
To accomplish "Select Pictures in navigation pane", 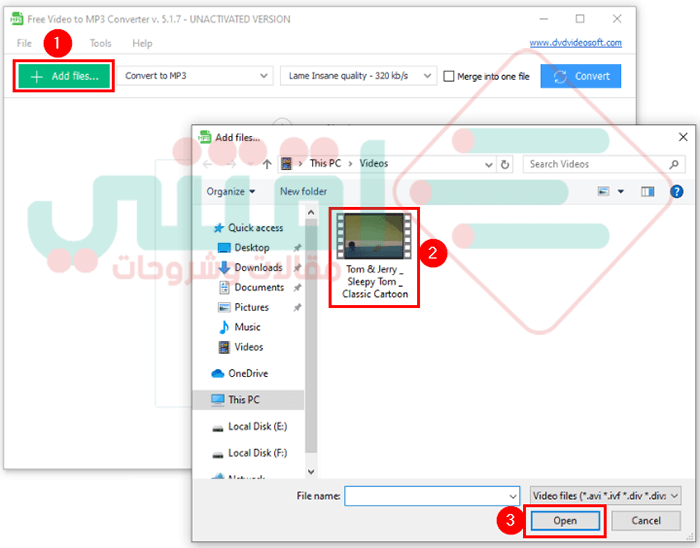I will 243,307.
